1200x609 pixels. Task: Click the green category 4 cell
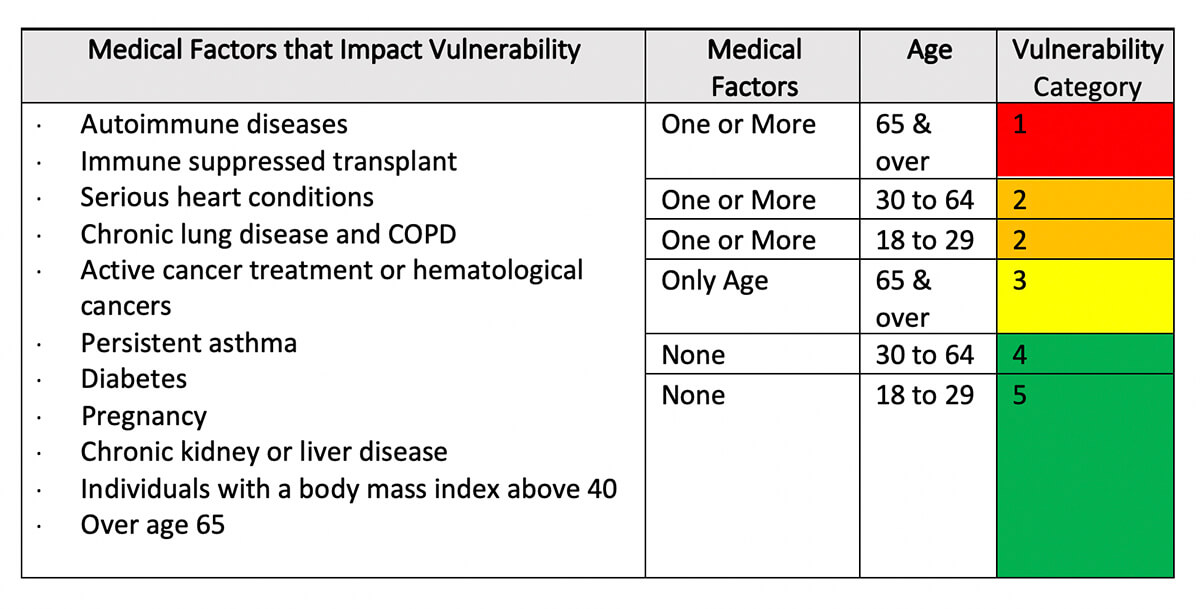[x=1085, y=355]
